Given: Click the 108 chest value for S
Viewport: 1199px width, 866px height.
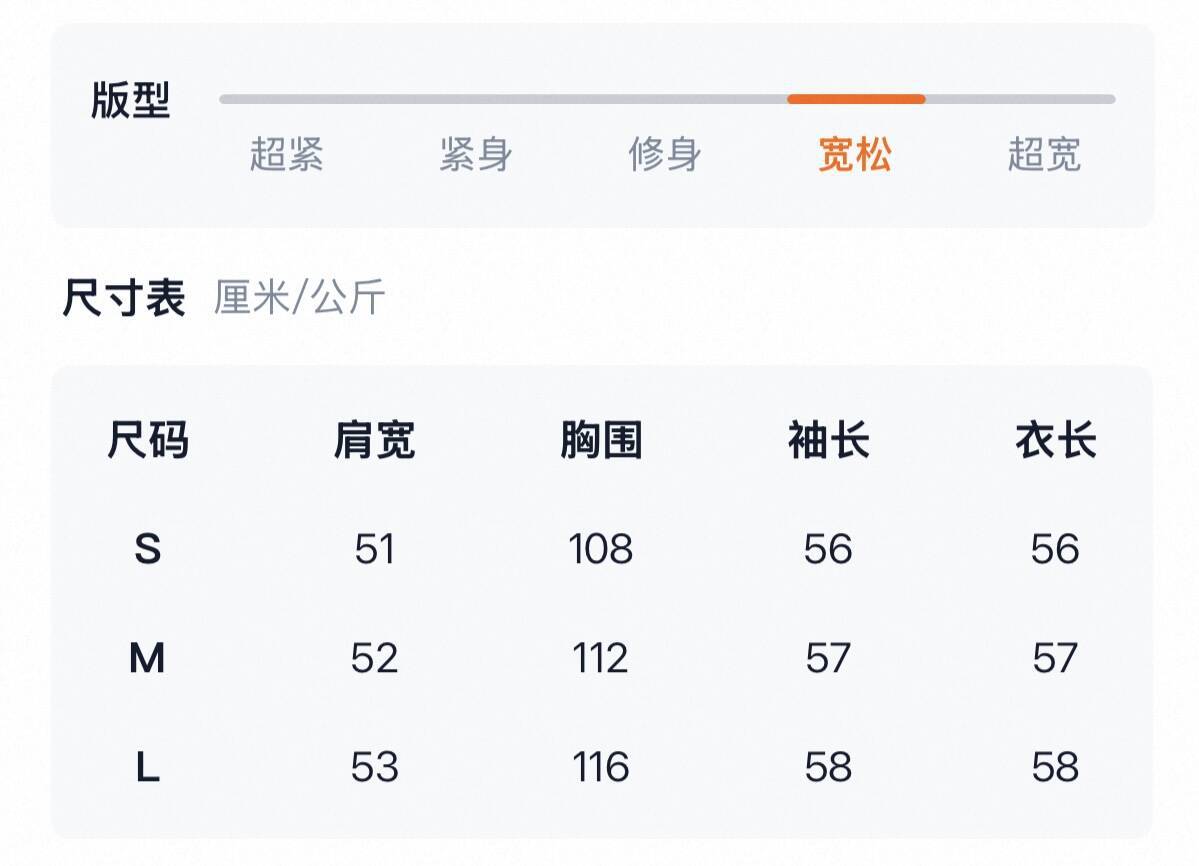Looking at the screenshot, I should coord(601,549).
